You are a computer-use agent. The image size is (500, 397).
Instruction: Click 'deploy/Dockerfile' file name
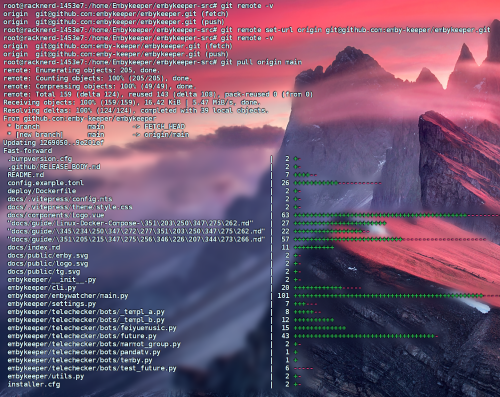pyautogui.click(x=42, y=191)
